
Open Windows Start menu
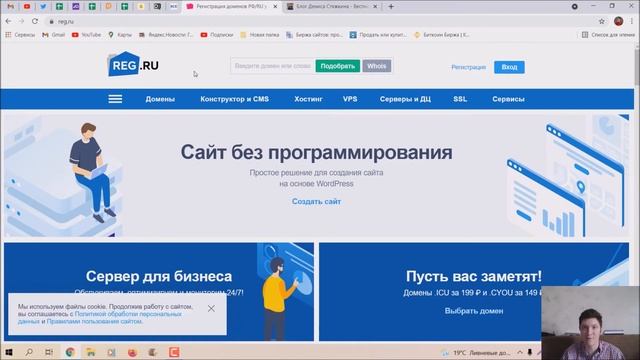9,352
